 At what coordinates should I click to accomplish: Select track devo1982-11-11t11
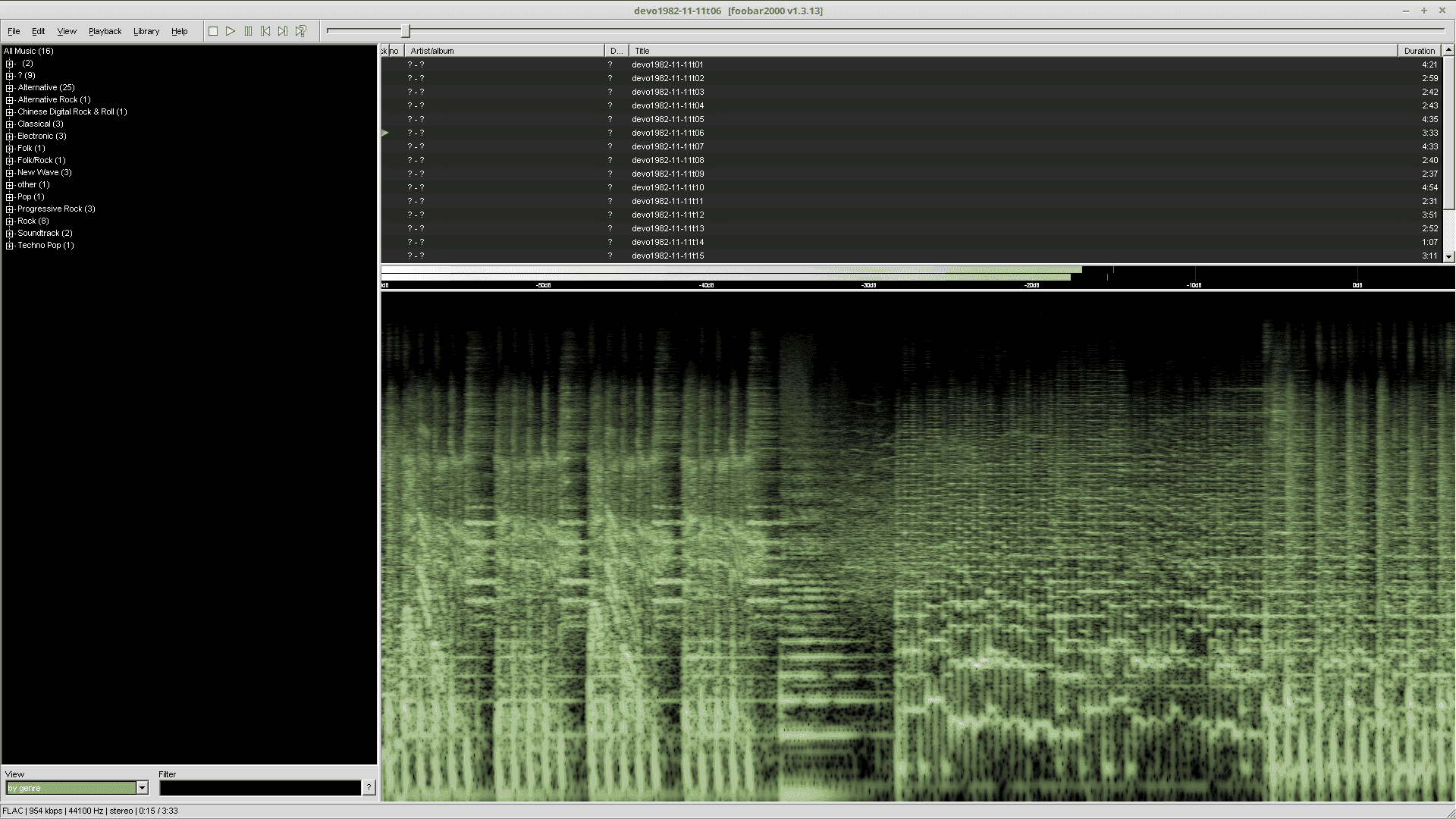tap(911, 201)
